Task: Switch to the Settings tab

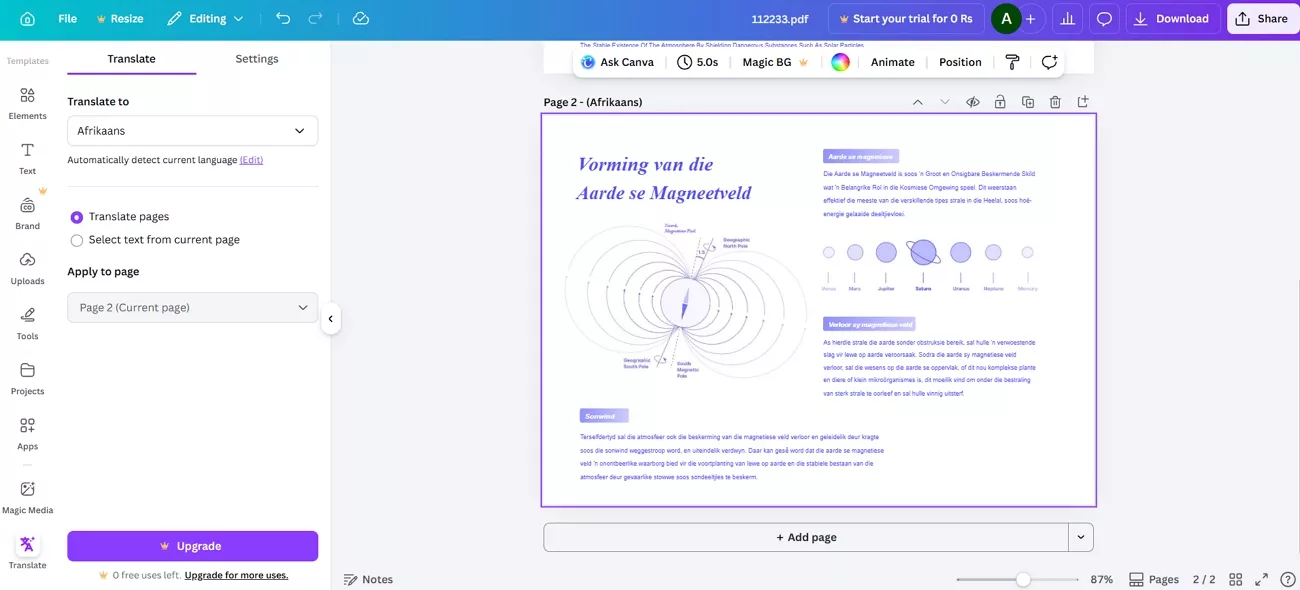Action: (x=256, y=58)
